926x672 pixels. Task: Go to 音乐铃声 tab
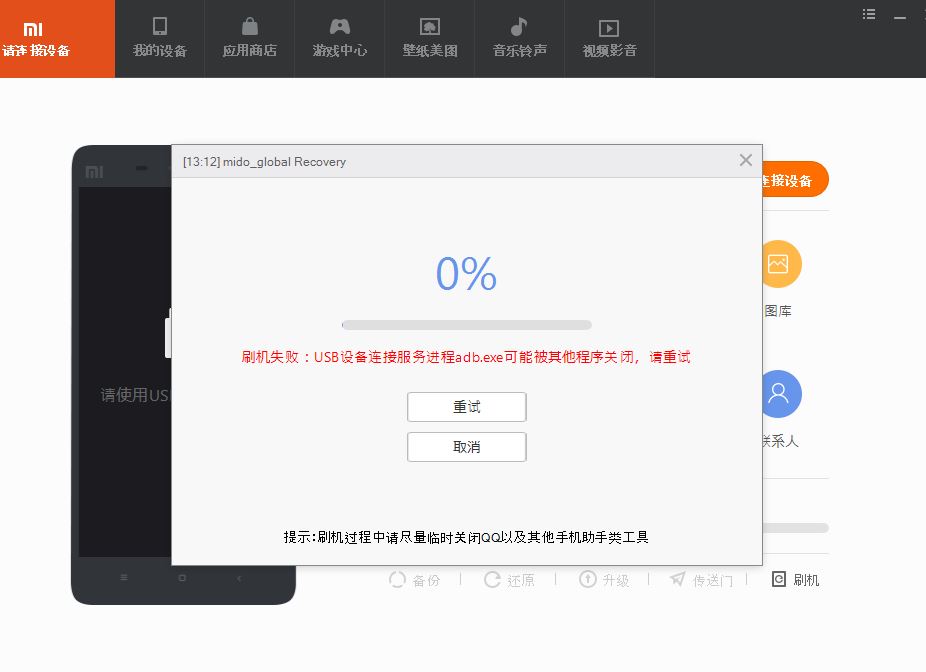pyautogui.click(x=520, y=38)
